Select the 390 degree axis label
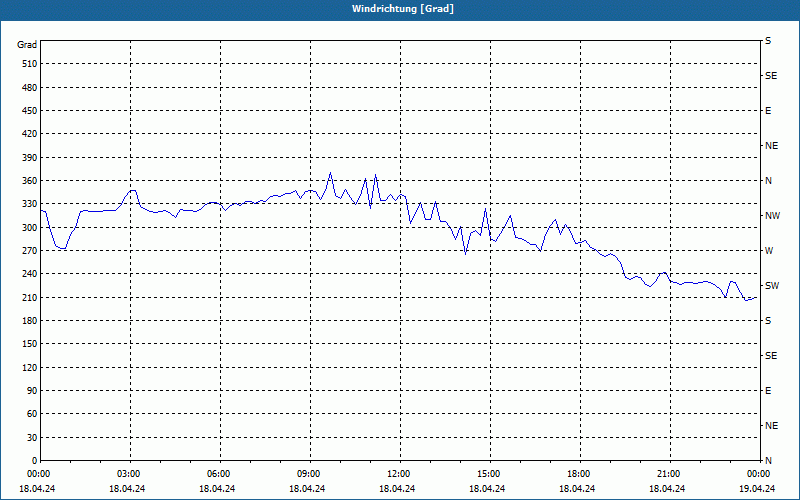 coord(30,158)
